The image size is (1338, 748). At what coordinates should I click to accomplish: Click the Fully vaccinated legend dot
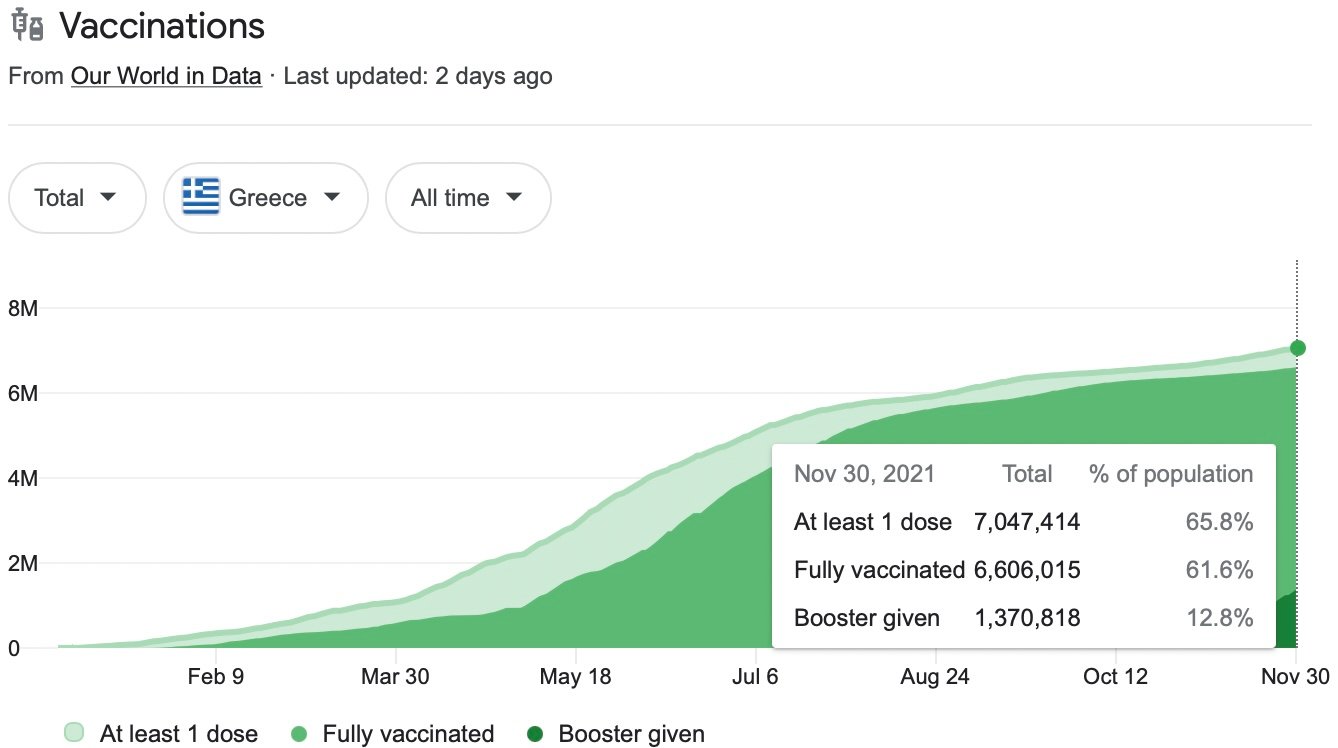point(299,734)
